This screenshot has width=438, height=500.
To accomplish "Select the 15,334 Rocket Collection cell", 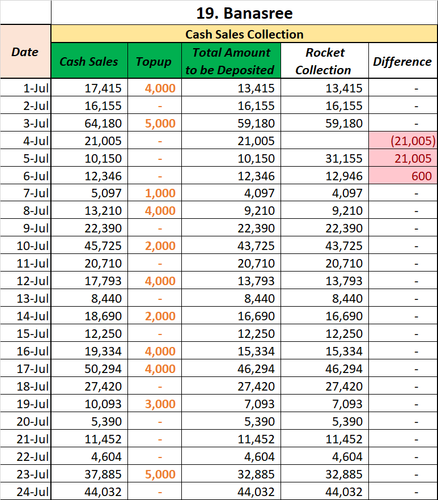I will 324,351.
